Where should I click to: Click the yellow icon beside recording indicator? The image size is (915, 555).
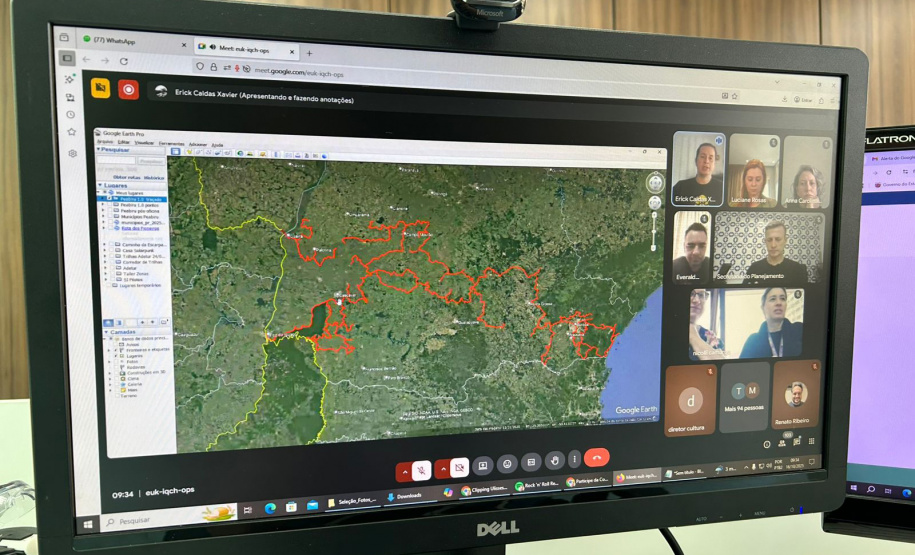(100, 88)
